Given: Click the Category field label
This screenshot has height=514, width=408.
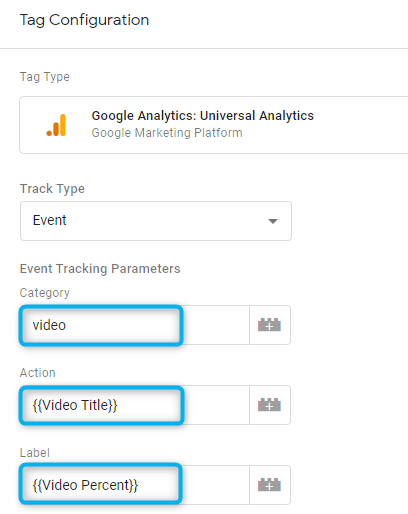Looking at the screenshot, I should (45, 293).
